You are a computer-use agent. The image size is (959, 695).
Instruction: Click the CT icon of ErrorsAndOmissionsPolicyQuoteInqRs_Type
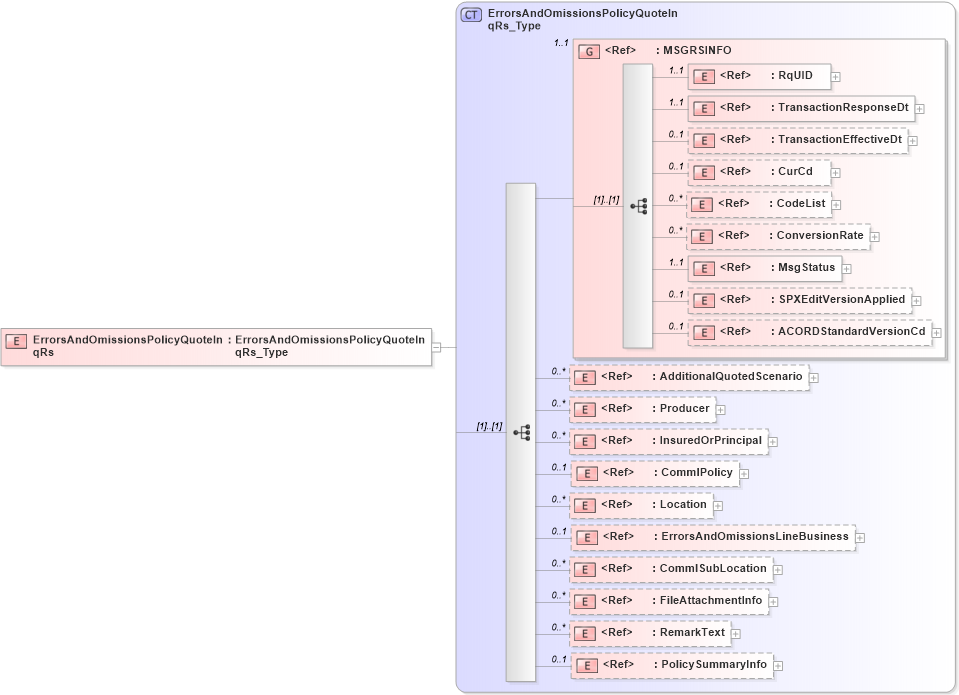pos(469,14)
